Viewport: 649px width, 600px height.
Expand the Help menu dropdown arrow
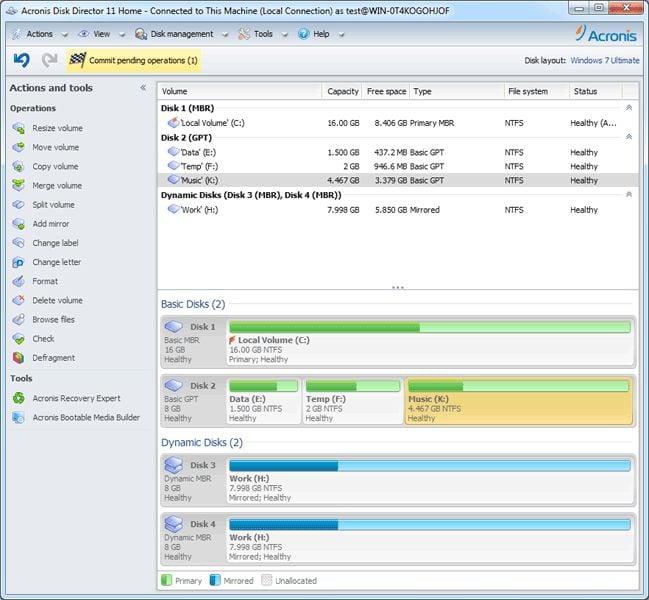(x=341, y=35)
